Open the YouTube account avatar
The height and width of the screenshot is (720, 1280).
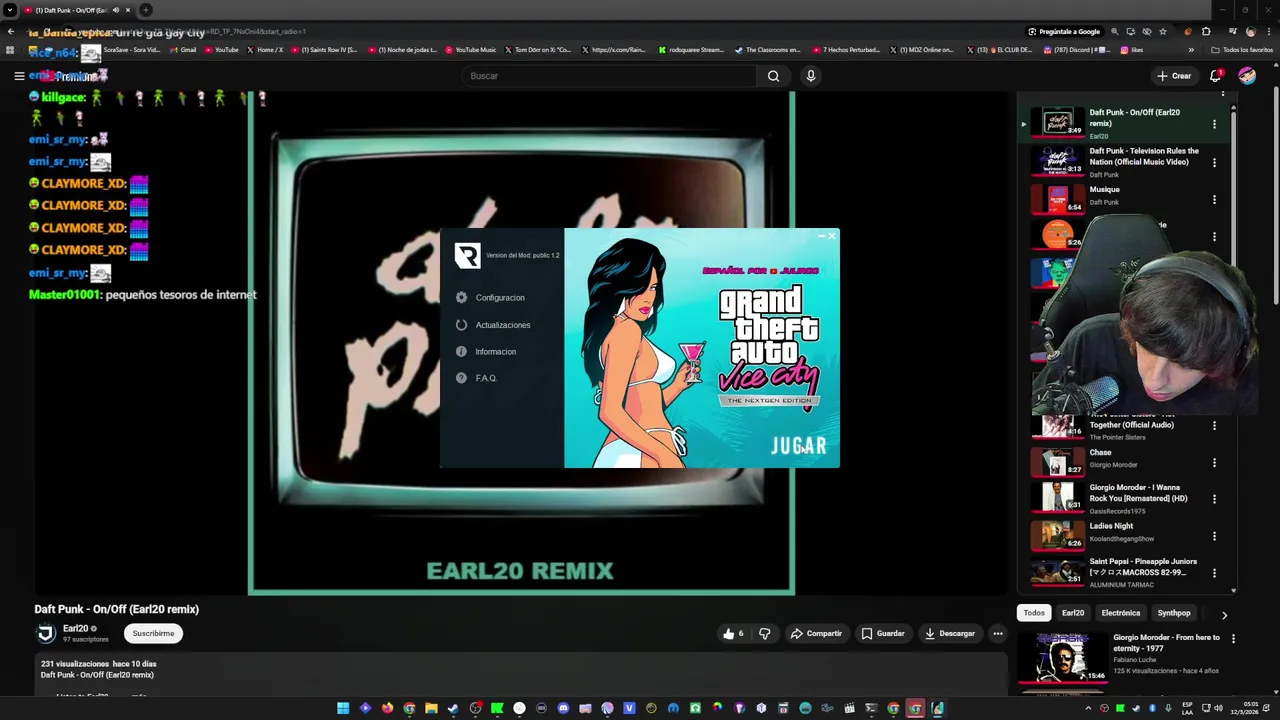pyautogui.click(x=1247, y=76)
